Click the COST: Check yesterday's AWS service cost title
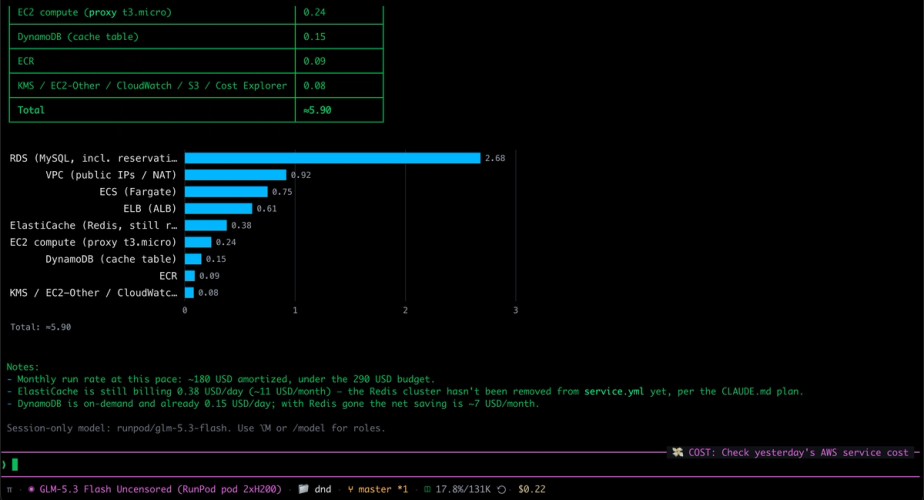This screenshot has width=924, height=500. click(798, 452)
